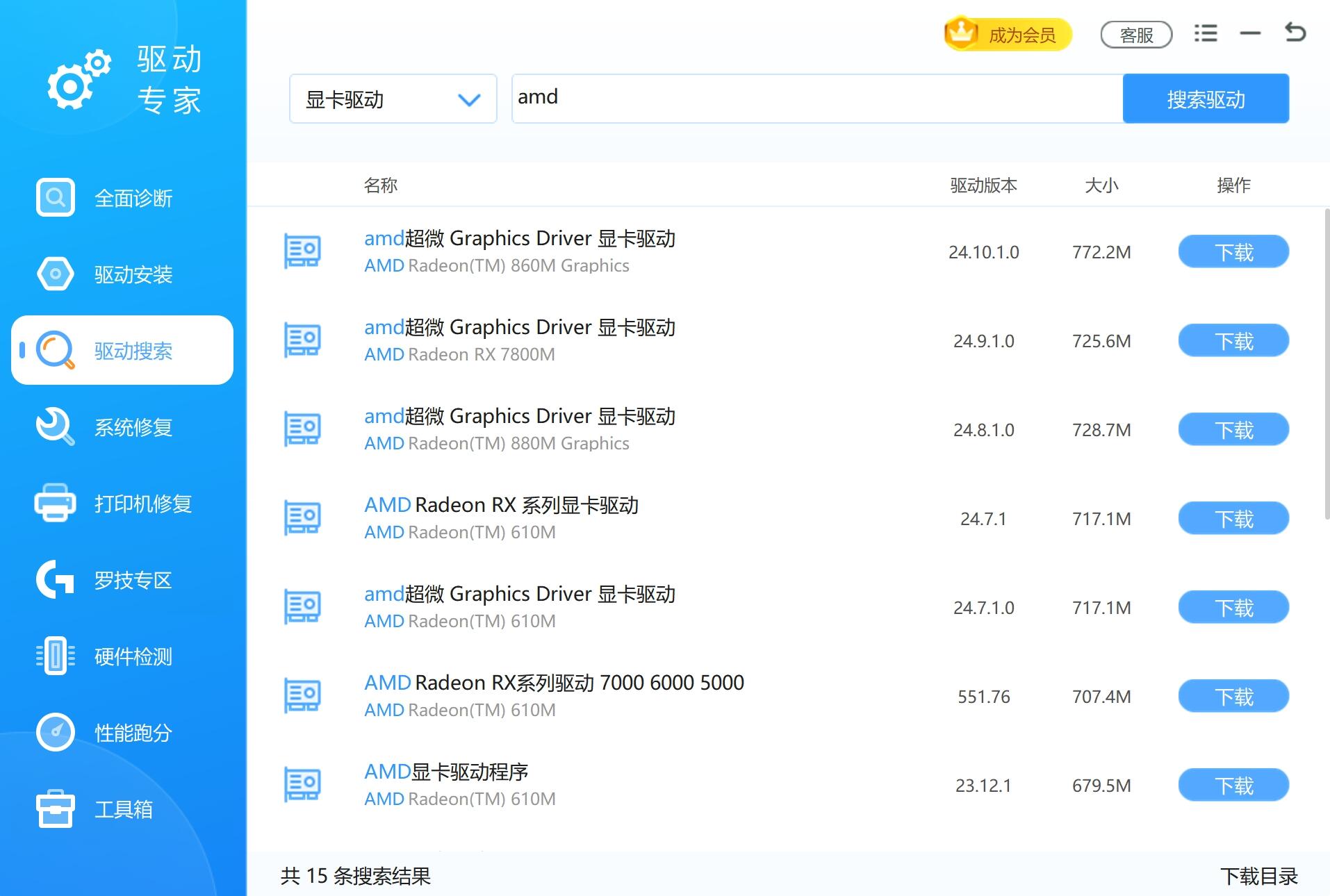Click the results list vertical scrollbar

coord(1327,365)
